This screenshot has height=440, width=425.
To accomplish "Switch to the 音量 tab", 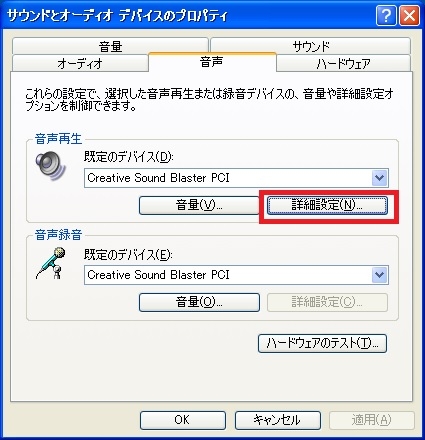I will click(x=110, y=46).
